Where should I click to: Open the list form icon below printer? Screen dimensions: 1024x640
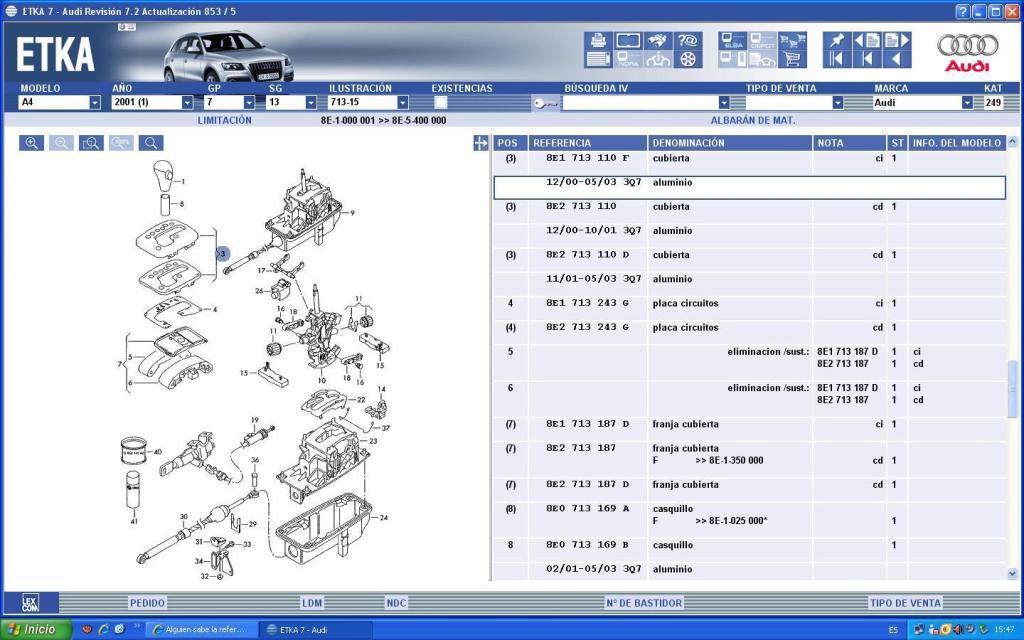(598, 59)
